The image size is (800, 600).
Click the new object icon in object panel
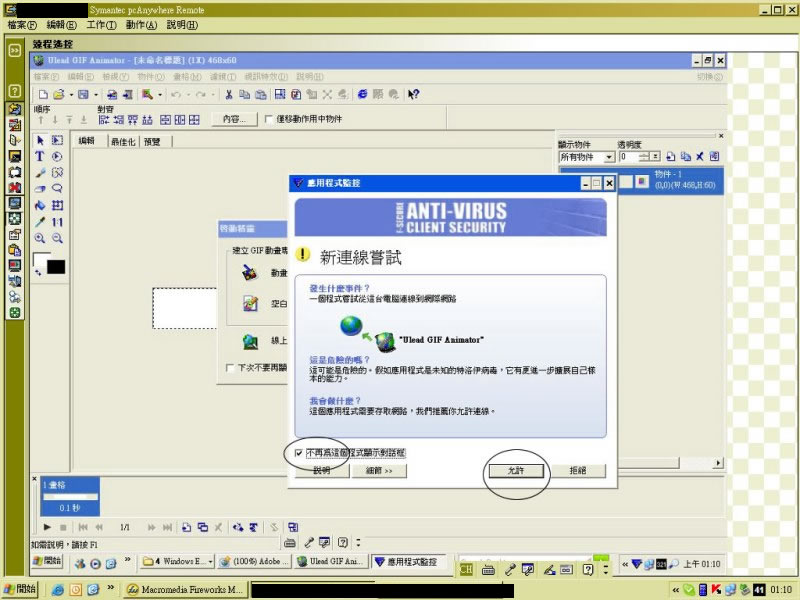point(671,157)
